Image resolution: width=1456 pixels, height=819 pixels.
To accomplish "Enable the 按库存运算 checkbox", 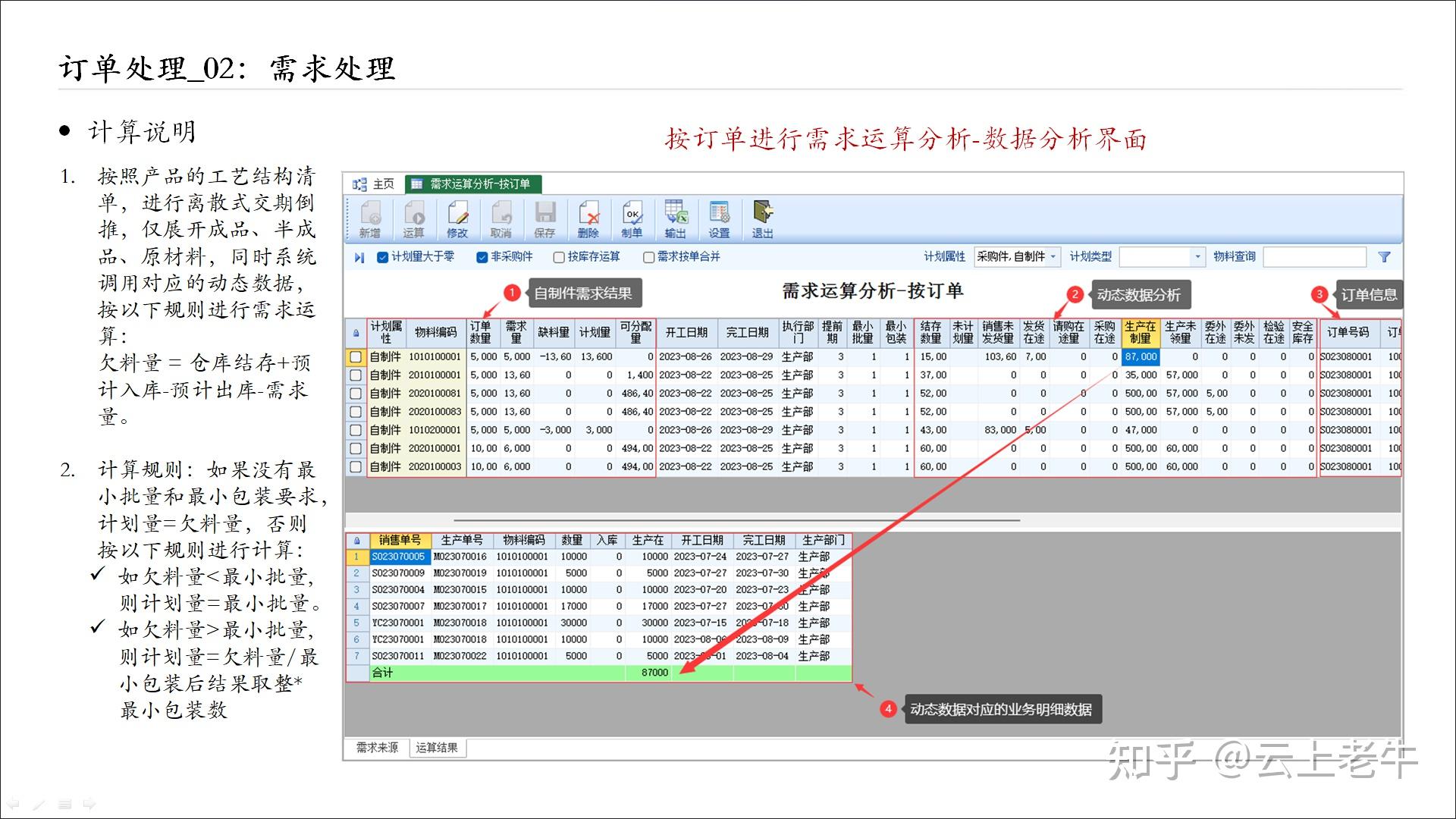I will (x=559, y=257).
